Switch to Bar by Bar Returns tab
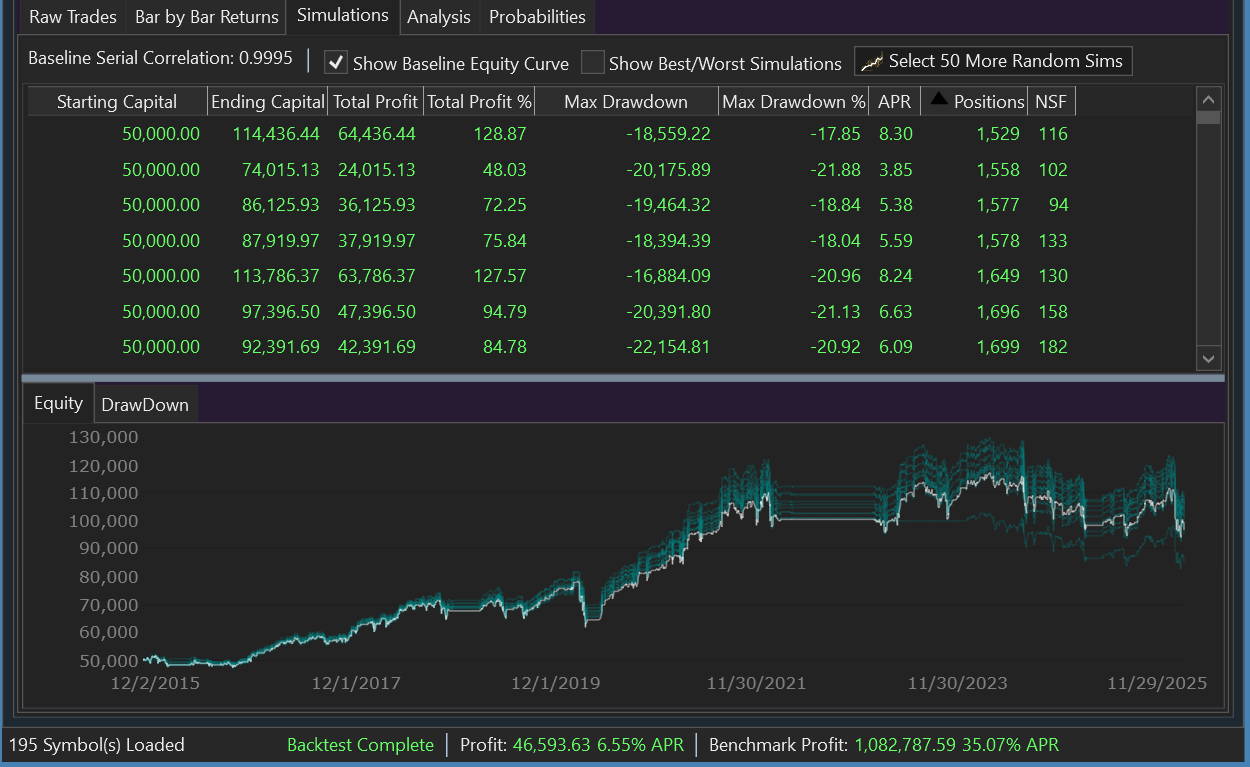 (207, 17)
